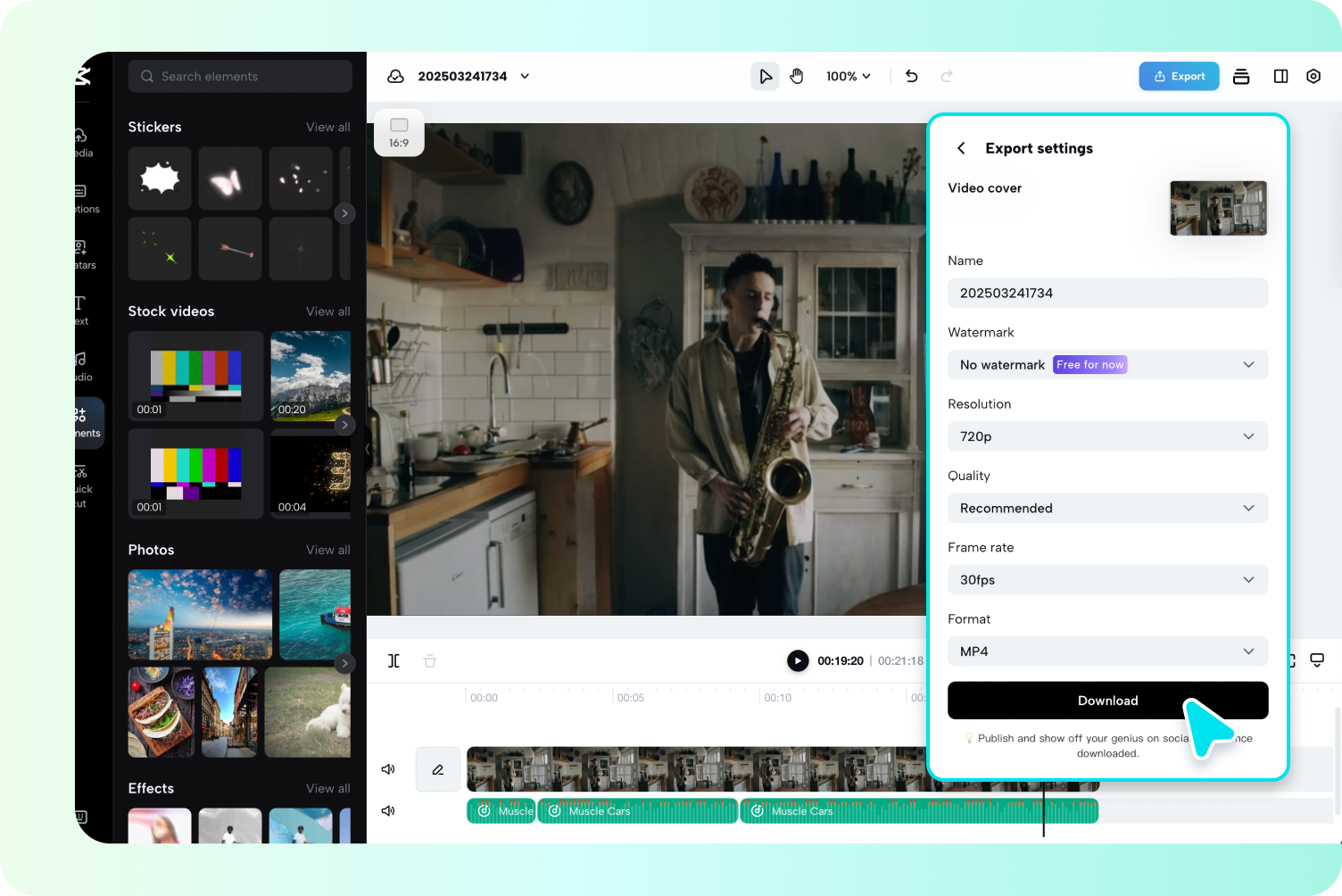Open the settings hexagon icon
Screen dimensions: 1342x896
[x=1313, y=77]
